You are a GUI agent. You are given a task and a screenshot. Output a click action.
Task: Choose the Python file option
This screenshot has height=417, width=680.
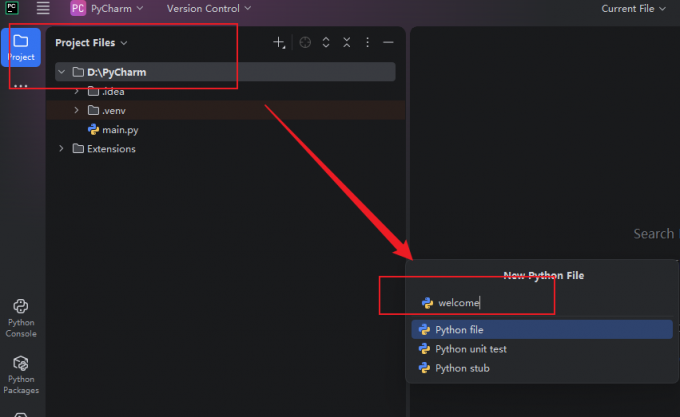point(542,329)
